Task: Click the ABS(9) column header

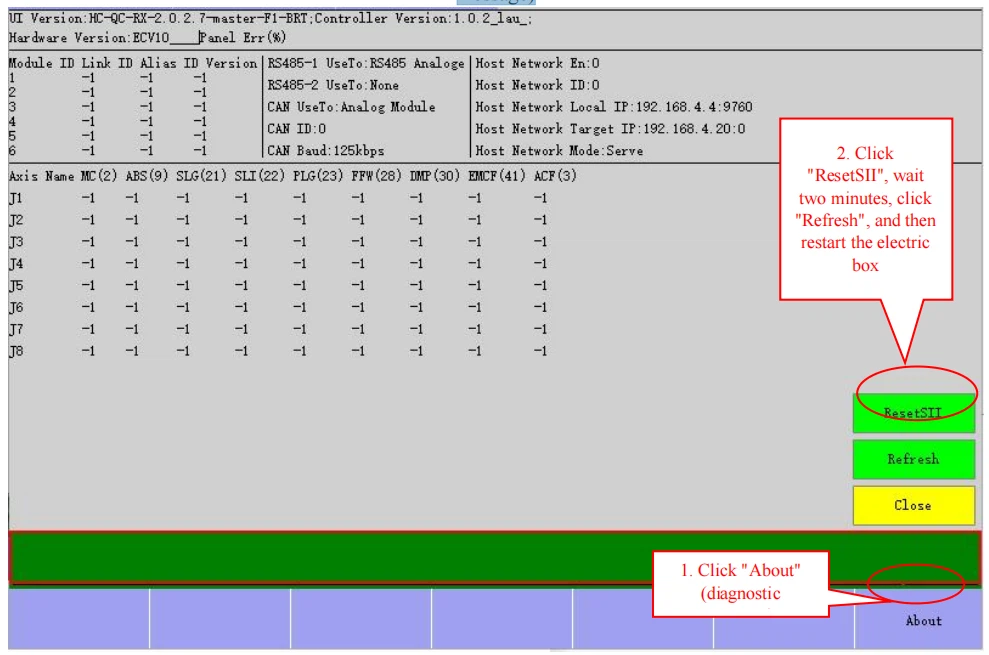Action: (145, 176)
